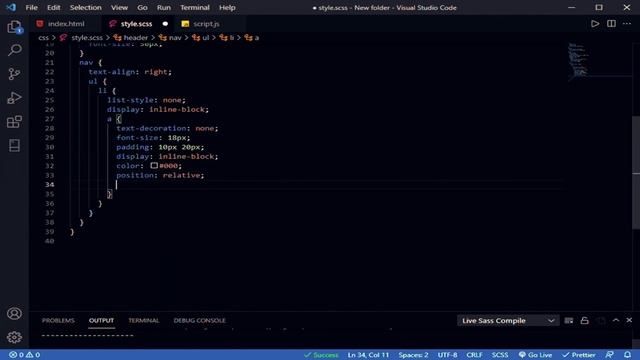
Task: Toggle output scroll lock icon
Action: click(584, 321)
